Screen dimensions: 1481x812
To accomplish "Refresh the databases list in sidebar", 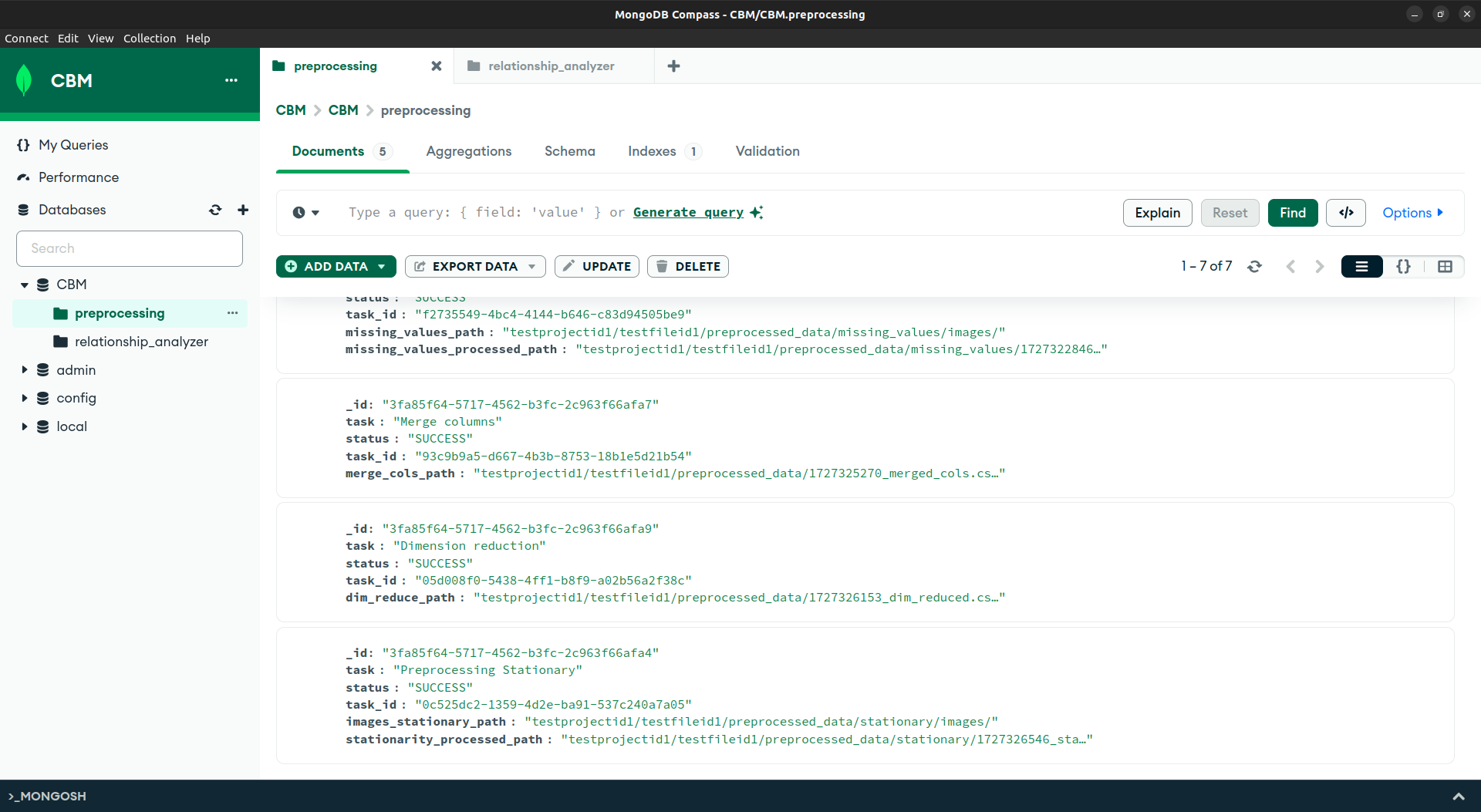I will tap(215, 210).
